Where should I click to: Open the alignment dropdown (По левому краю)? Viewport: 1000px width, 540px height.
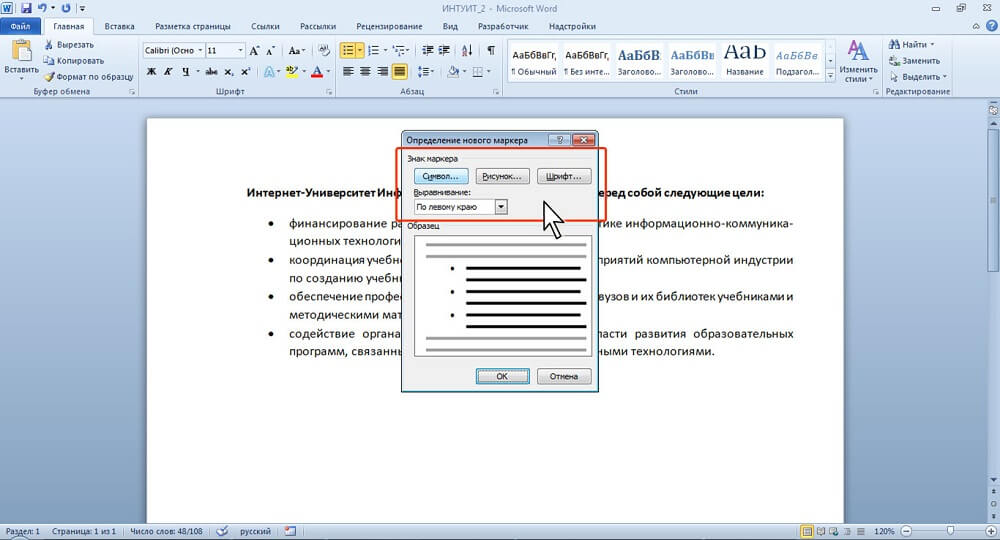501,207
